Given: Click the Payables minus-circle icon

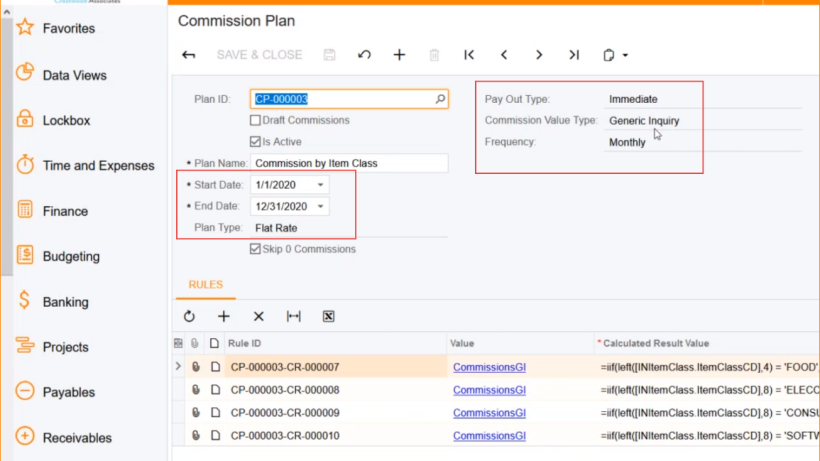Looking at the screenshot, I should 25,391.
